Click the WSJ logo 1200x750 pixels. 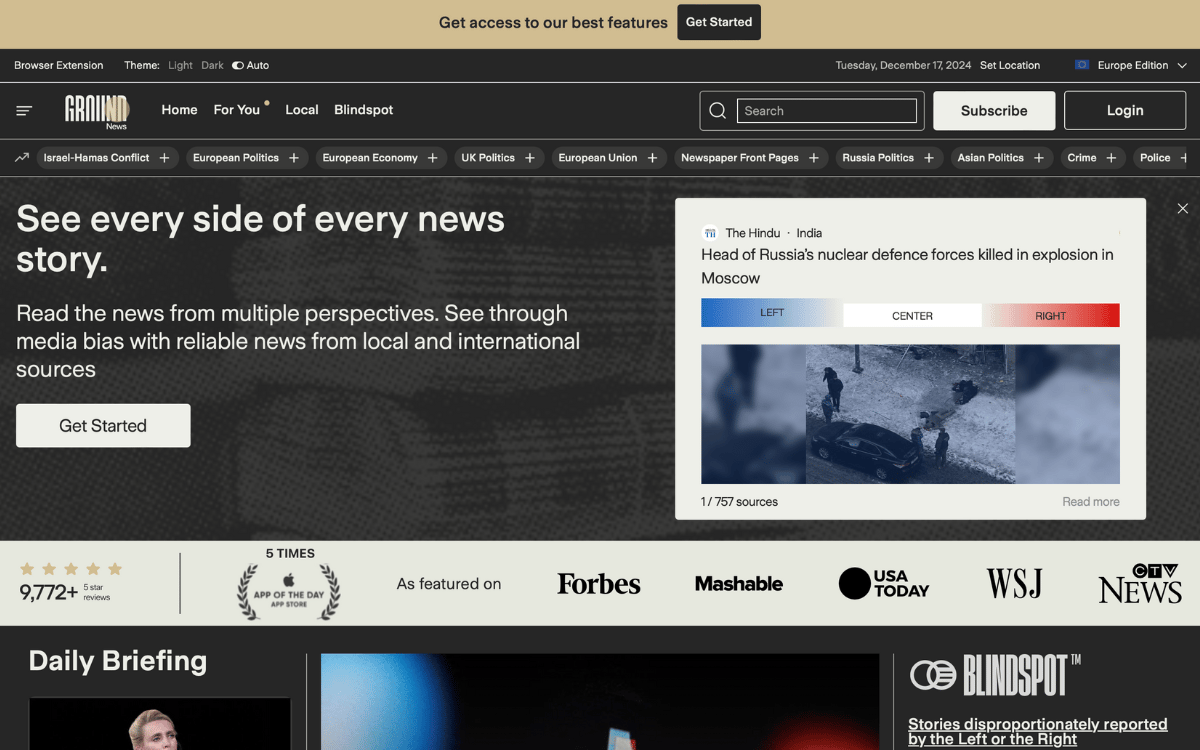[x=1014, y=584]
